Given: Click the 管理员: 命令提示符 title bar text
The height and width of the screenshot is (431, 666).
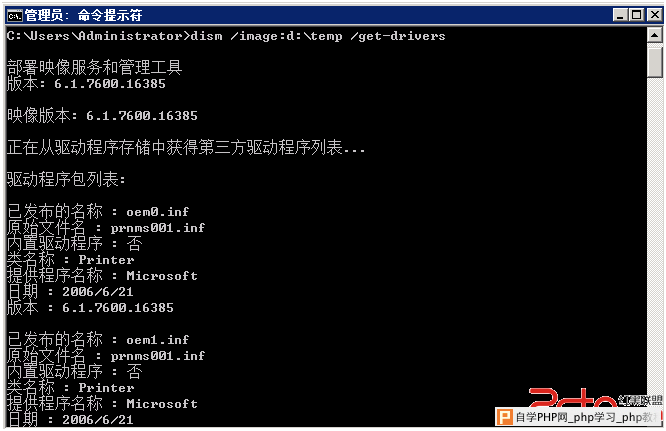Looking at the screenshot, I should (83, 16).
